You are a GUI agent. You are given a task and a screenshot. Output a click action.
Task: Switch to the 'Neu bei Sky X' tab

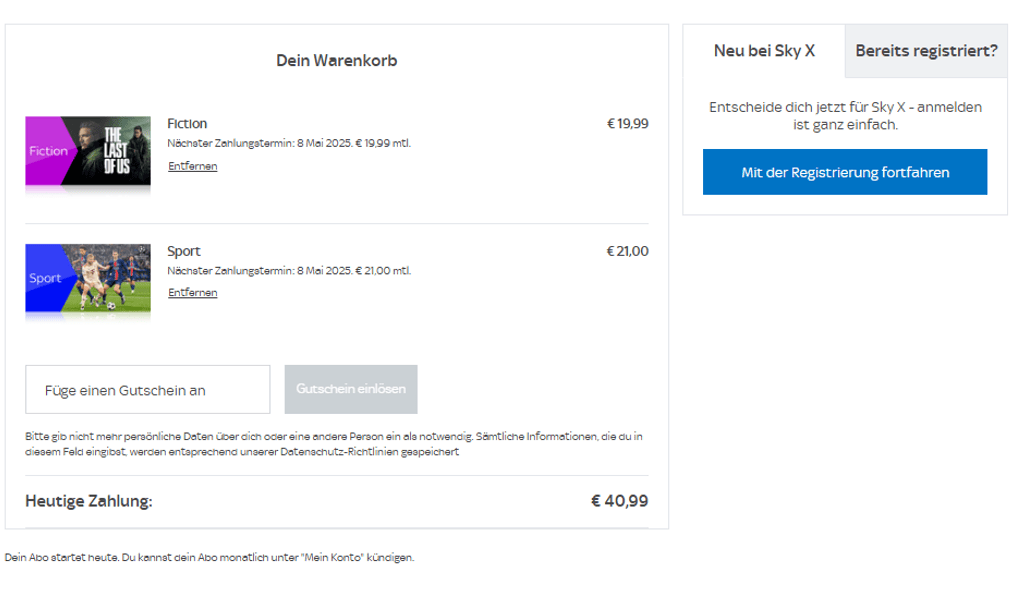coord(764,51)
